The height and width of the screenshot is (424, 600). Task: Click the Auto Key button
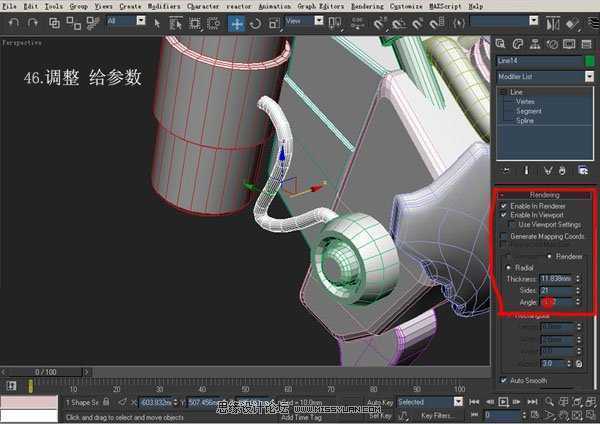(x=380, y=402)
